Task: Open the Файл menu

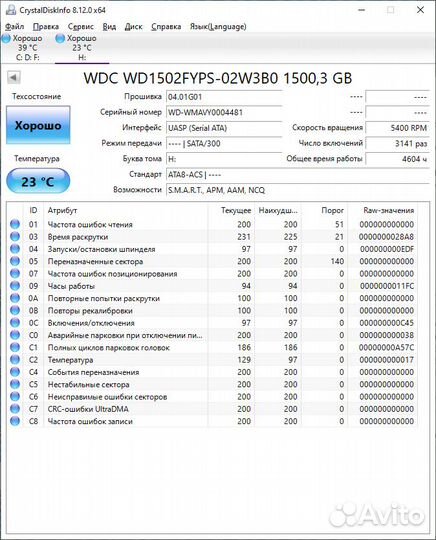Action: pos(14,27)
